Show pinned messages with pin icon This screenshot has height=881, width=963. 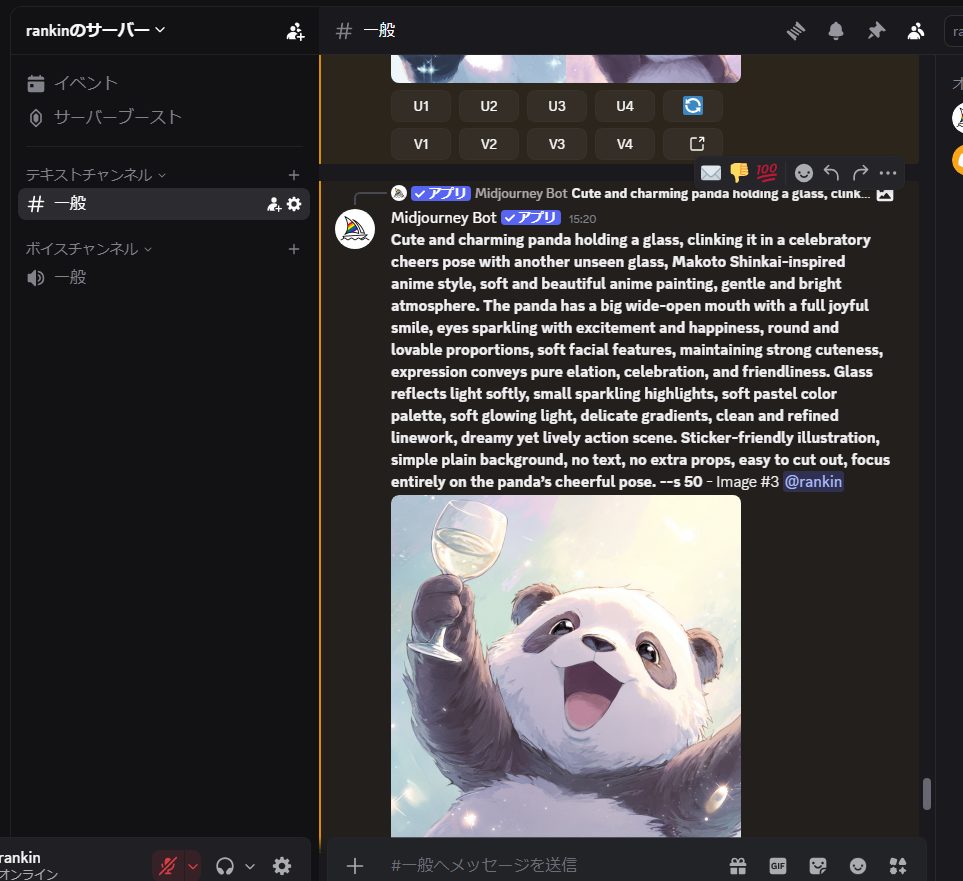click(876, 31)
